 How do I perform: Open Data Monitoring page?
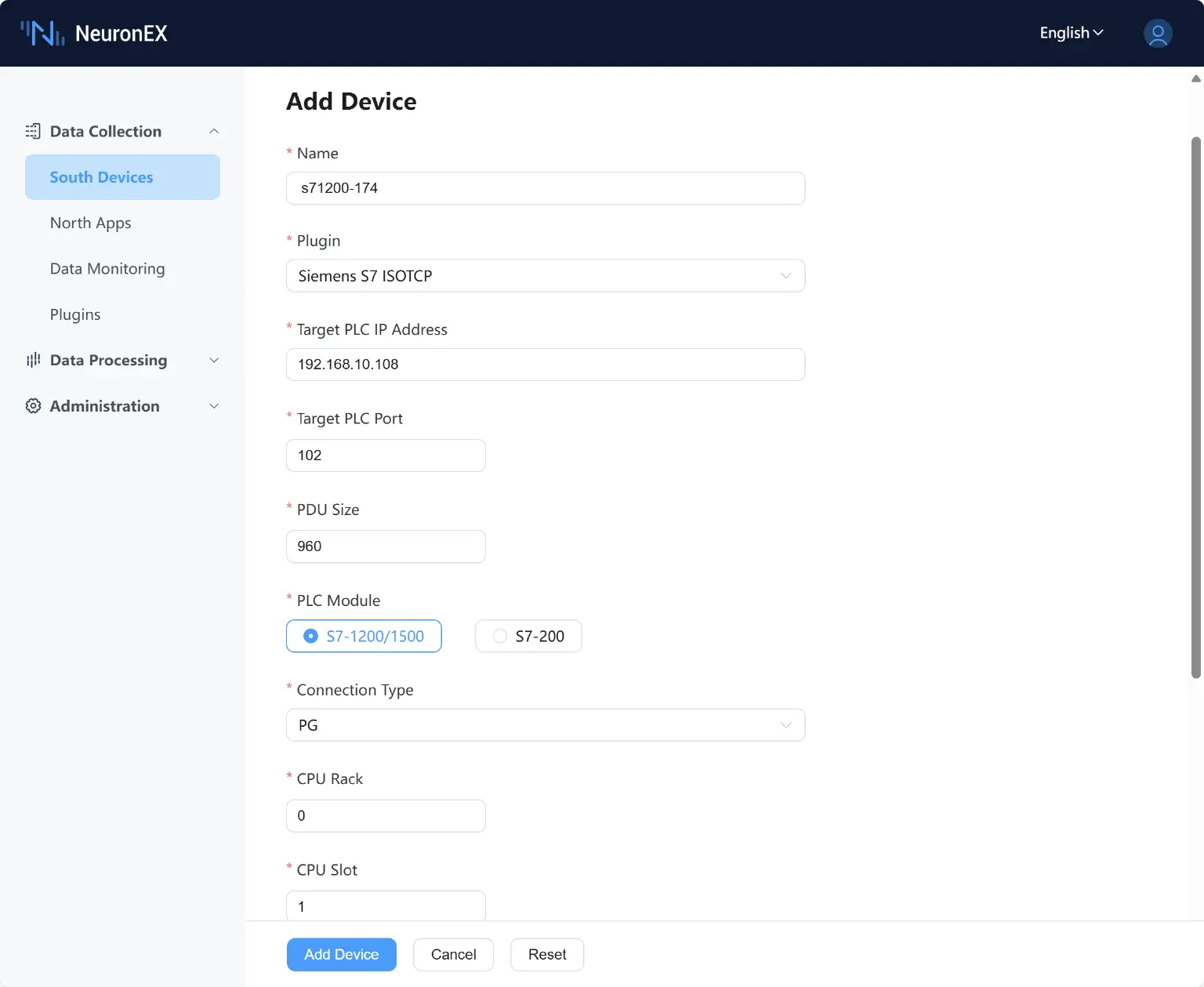pyautogui.click(x=107, y=269)
